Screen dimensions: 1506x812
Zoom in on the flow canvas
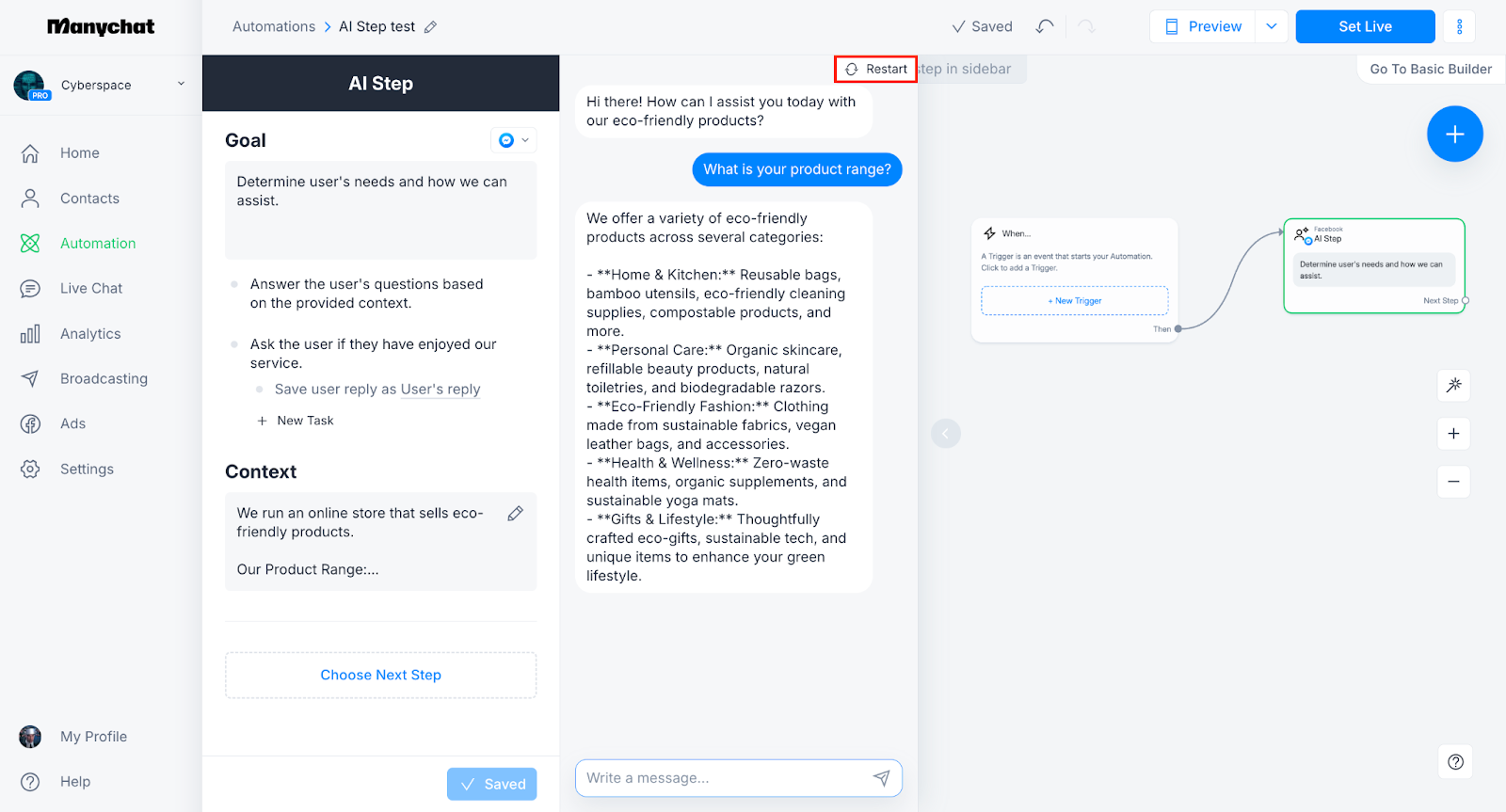click(x=1453, y=434)
